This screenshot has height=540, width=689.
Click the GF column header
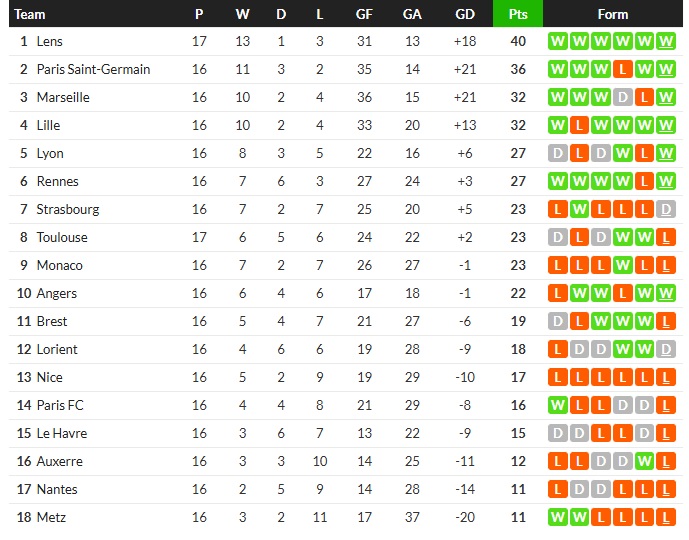364,14
